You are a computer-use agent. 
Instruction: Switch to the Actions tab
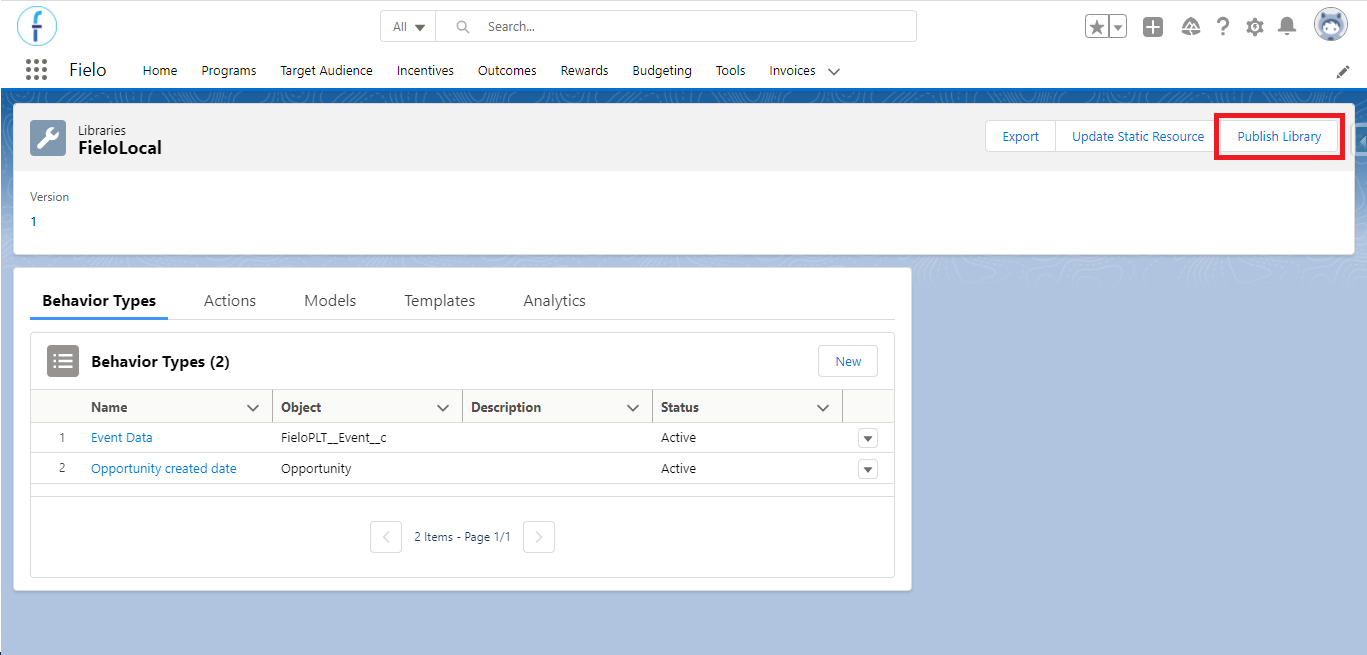tap(230, 300)
